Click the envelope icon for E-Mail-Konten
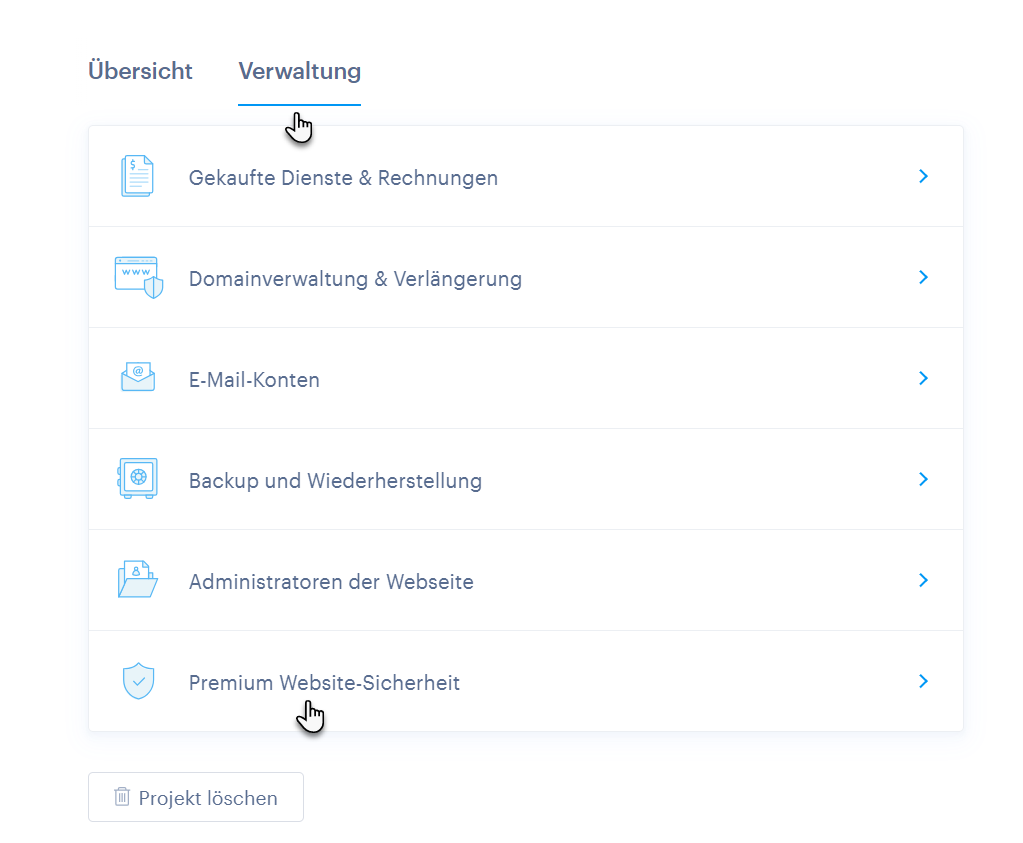This screenshot has width=1023, height=843. (x=137, y=378)
